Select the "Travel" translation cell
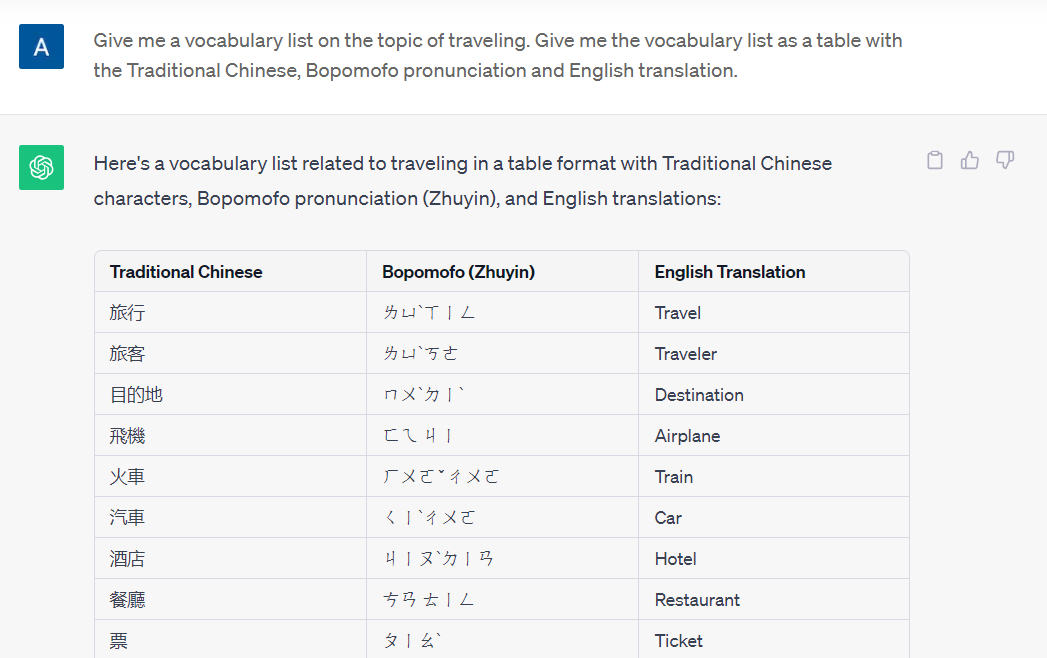Viewport: 1047px width, 658px height. tap(677, 312)
